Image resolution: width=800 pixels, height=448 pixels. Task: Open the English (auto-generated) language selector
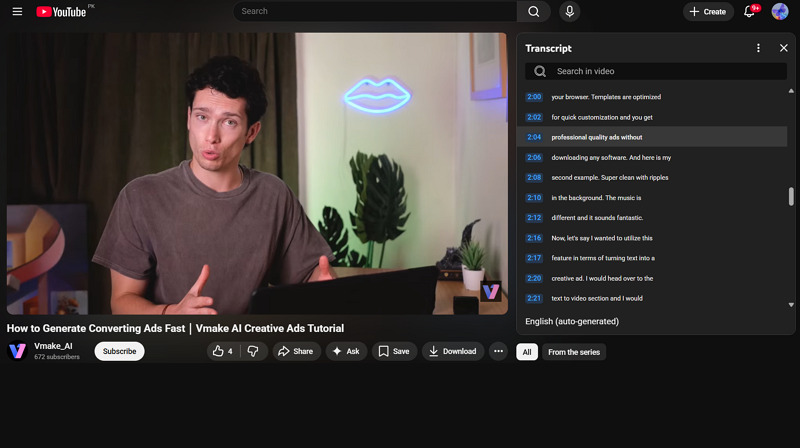tap(572, 321)
